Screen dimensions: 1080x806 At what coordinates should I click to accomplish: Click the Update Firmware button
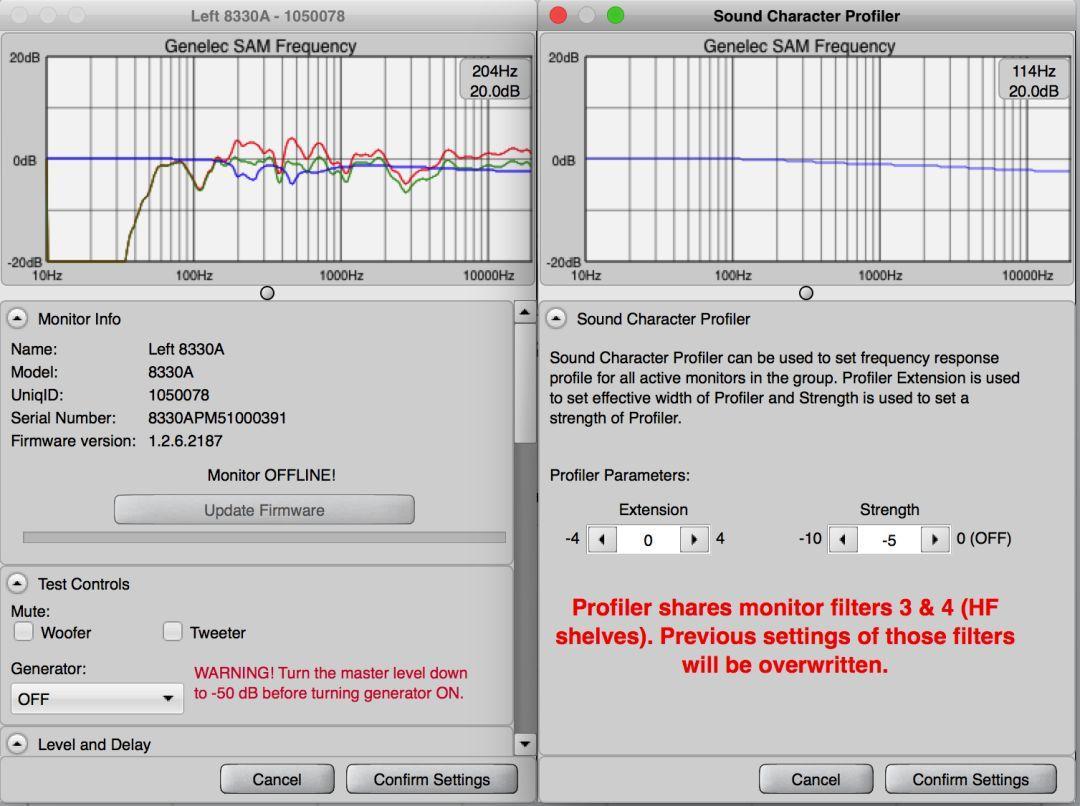click(x=264, y=510)
